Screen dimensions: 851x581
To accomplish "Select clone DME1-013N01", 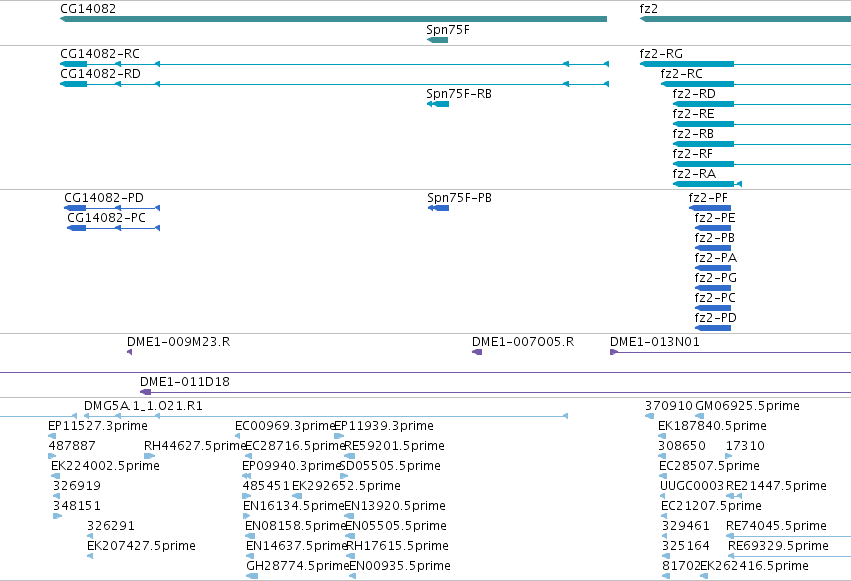I will 731,352.
